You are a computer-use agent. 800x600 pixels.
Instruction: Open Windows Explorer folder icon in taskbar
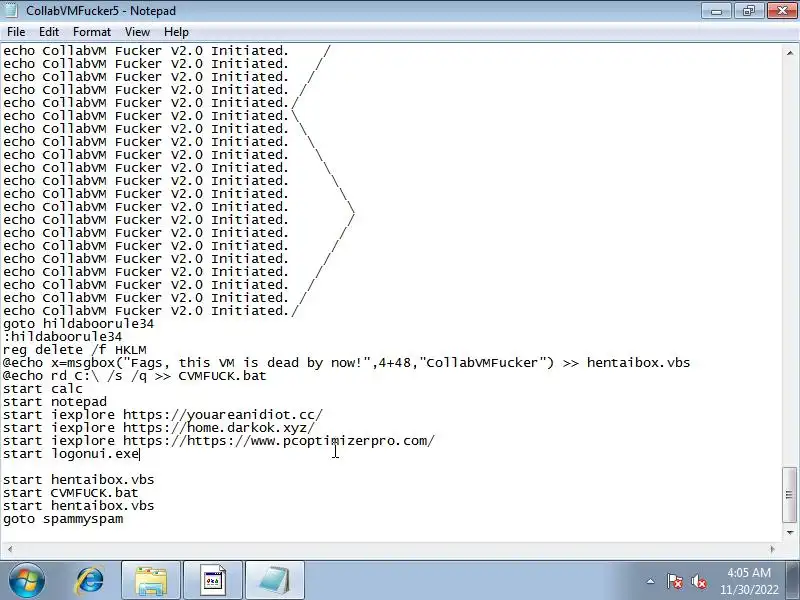pos(151,581)
